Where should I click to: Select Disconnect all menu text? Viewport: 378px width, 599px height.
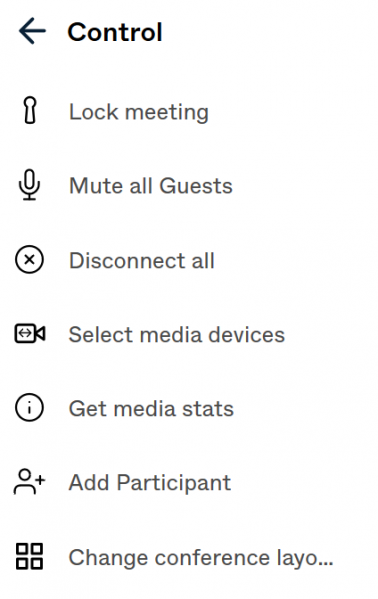(141, 261)
